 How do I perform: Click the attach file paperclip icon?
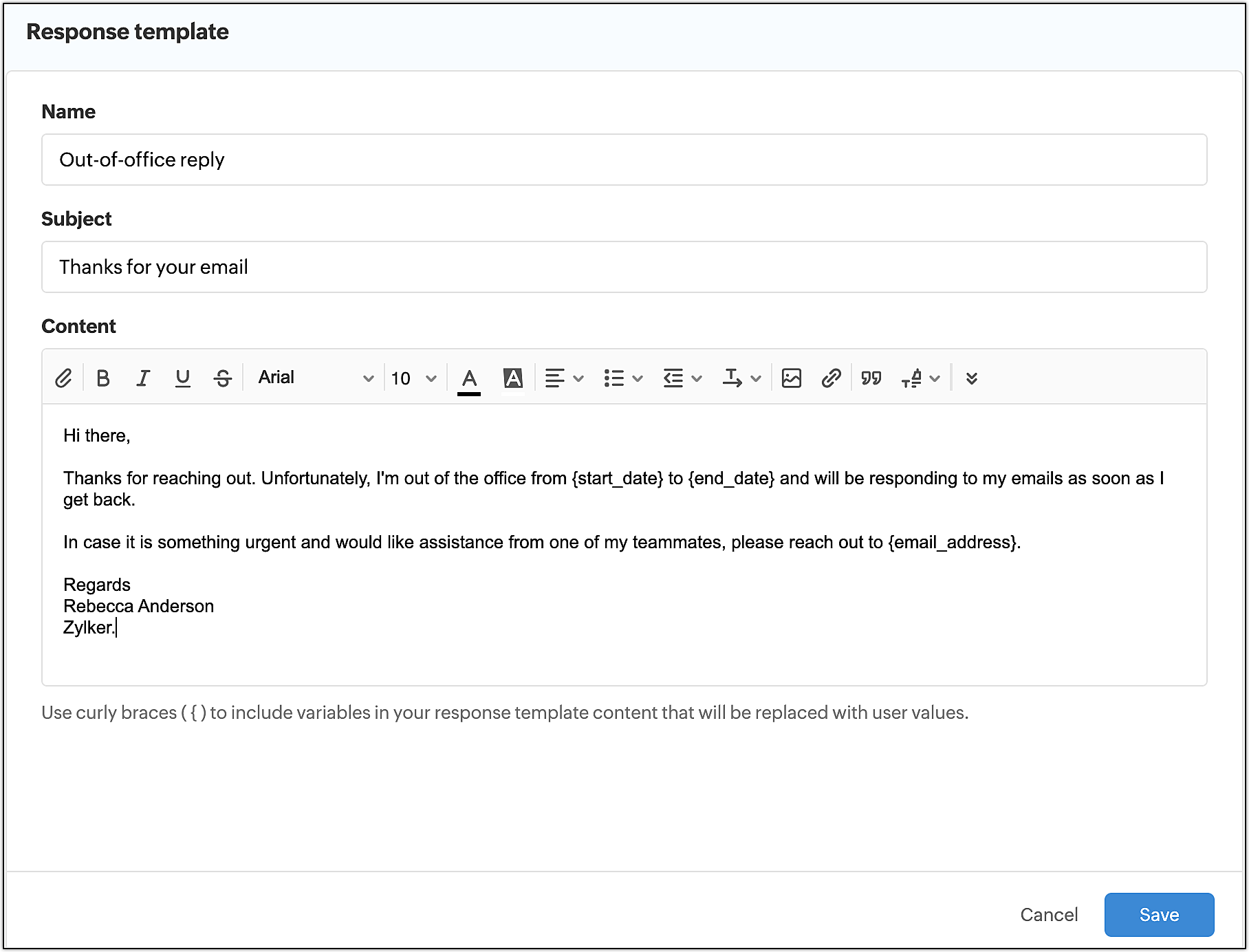[x=63, y=378]
